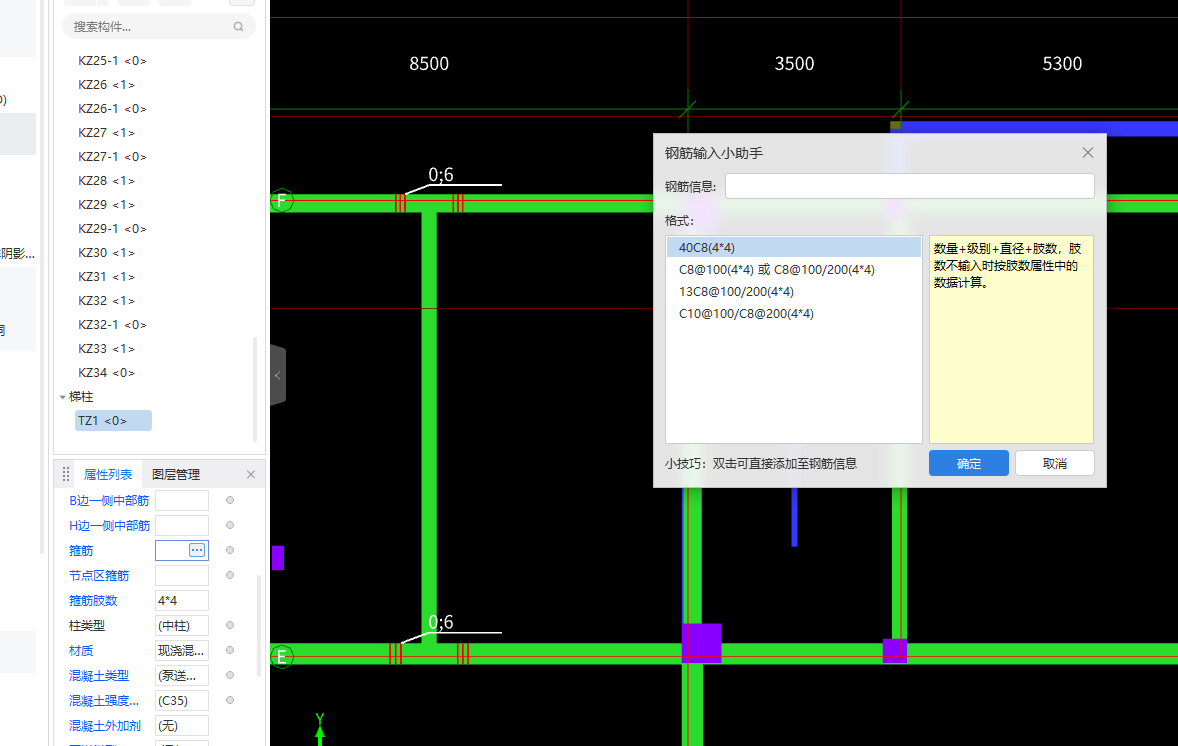The width and height of the screenshot is (1178, 746).
Task: Select KZ29-1 <0> component
Action: (x=112, y=228)
